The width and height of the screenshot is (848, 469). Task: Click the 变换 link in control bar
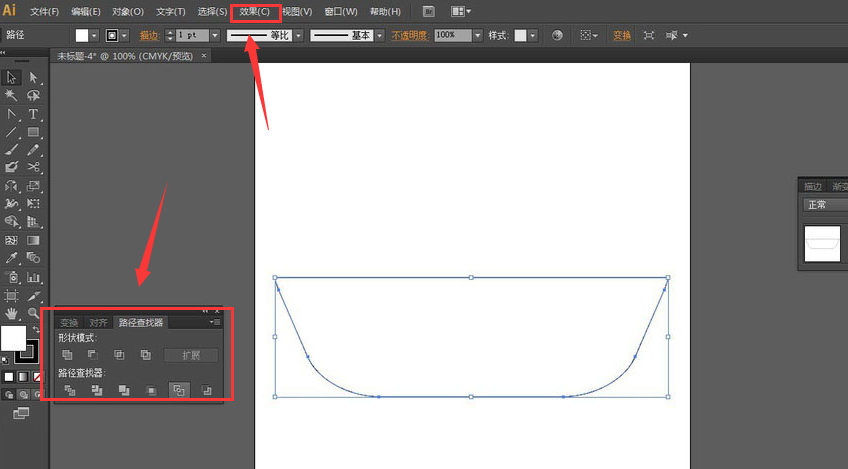coord(622,35)
